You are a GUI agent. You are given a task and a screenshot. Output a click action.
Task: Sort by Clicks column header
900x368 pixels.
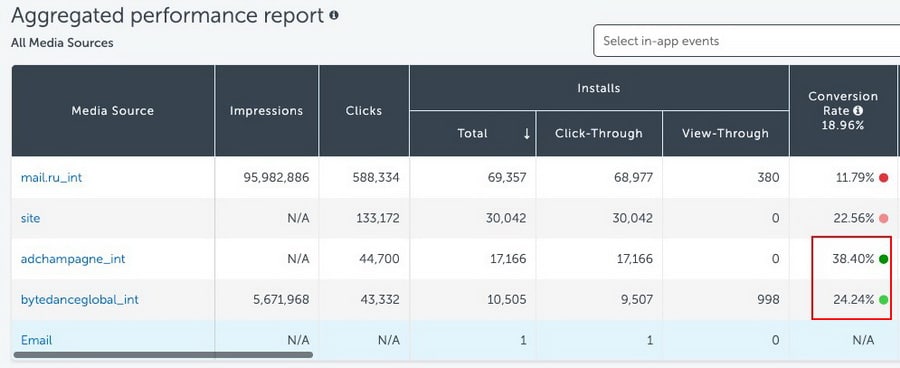(364, 111)
